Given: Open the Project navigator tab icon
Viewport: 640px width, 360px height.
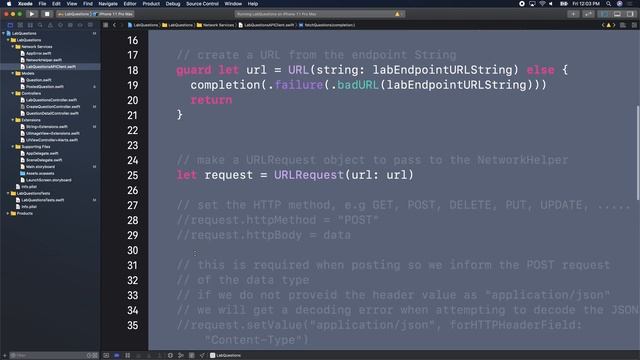Looking at the screenshot, I should pyautogui.click(x=10, y=25).
